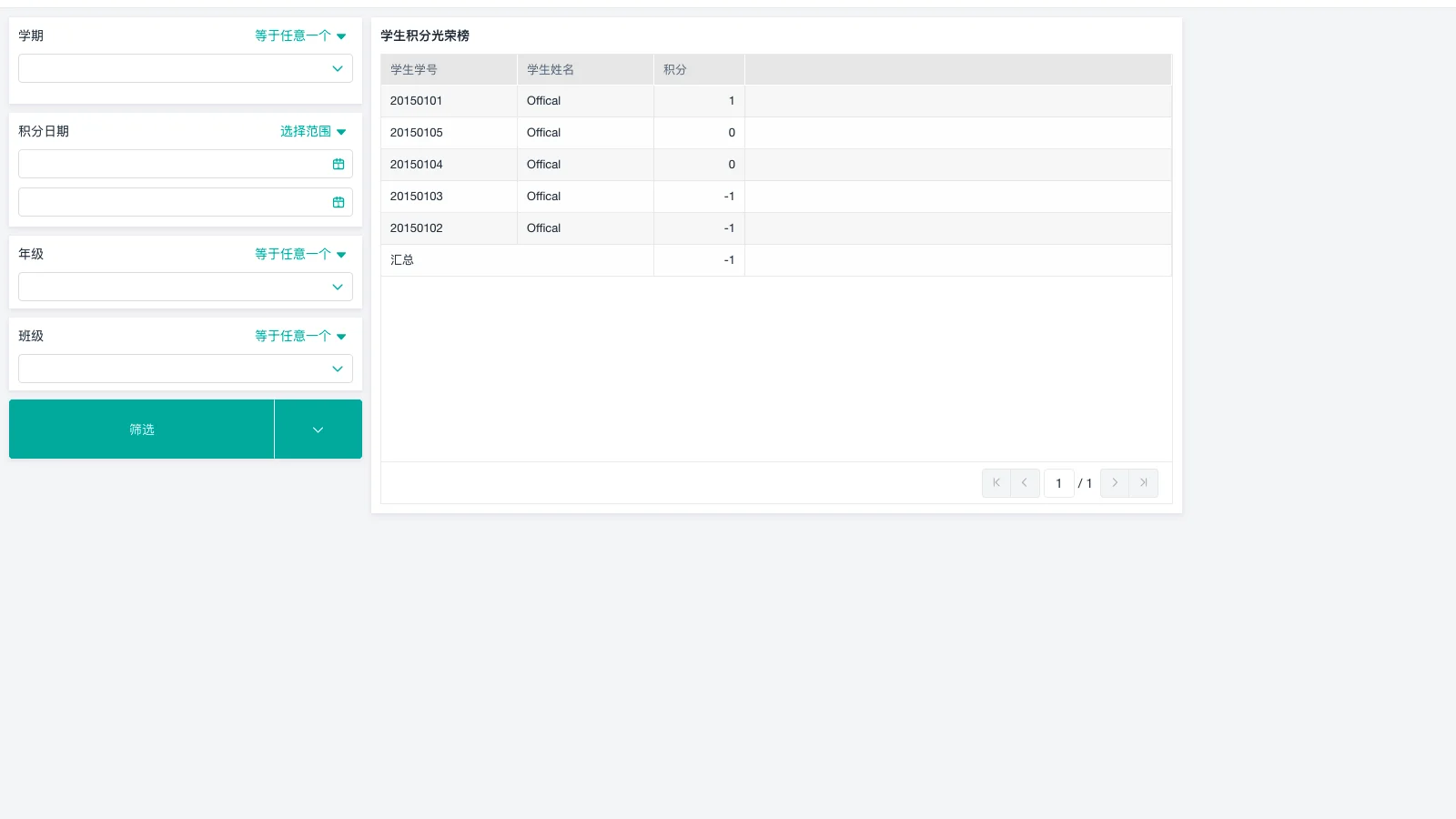1456x819 pixels.
Task: Go to first page of table
Action: (996, 483)
